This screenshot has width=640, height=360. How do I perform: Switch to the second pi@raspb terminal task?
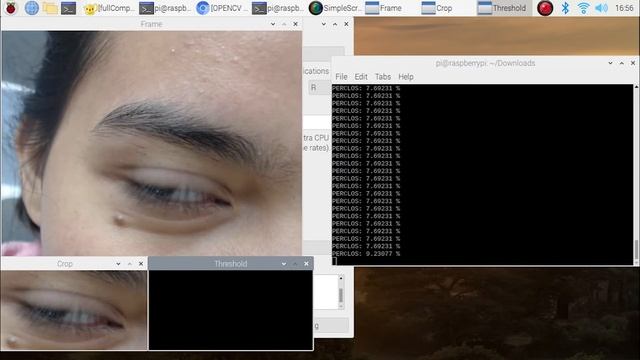(x=278, y=8)
